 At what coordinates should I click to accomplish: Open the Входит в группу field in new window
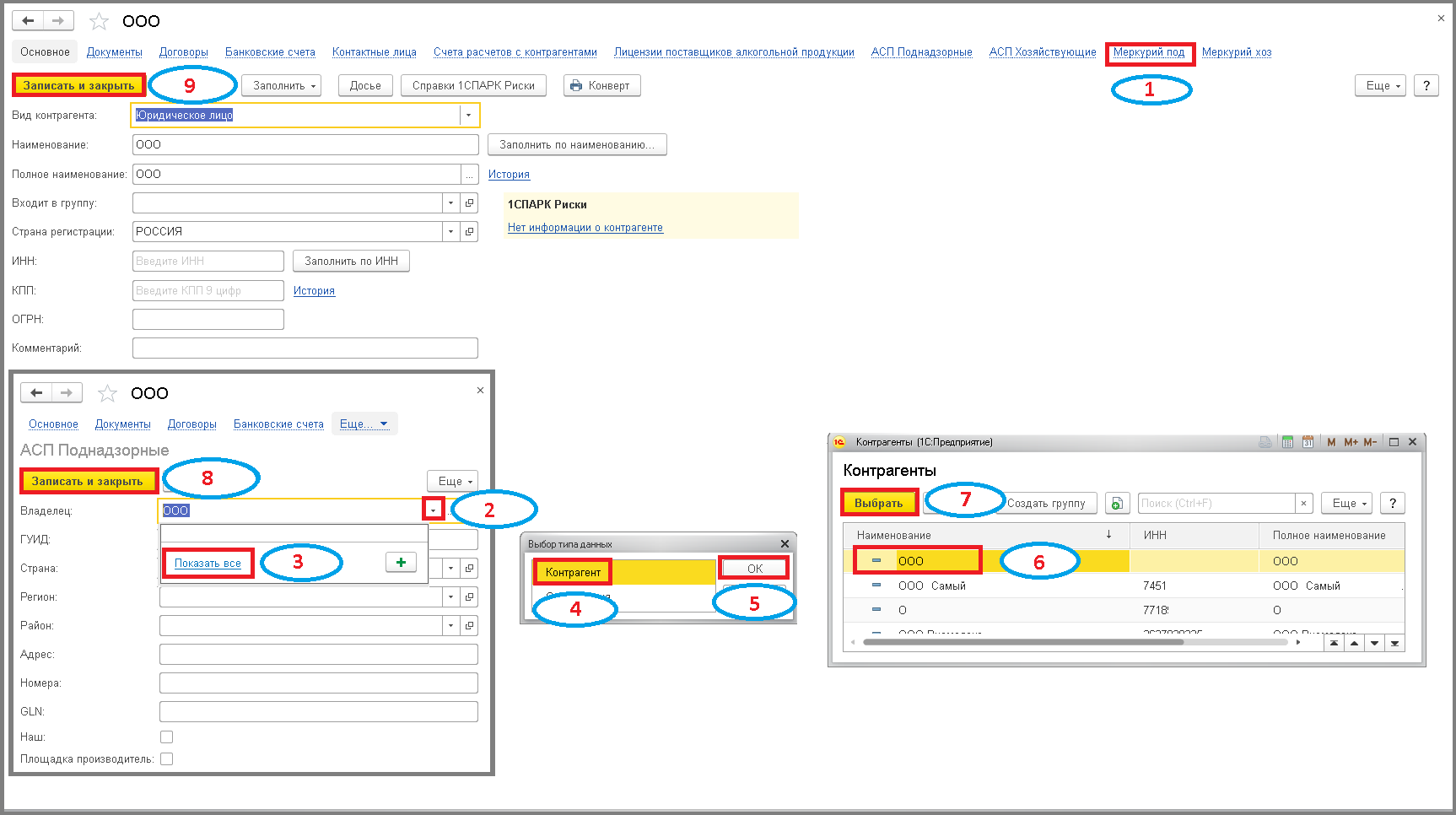coord(470,202)
